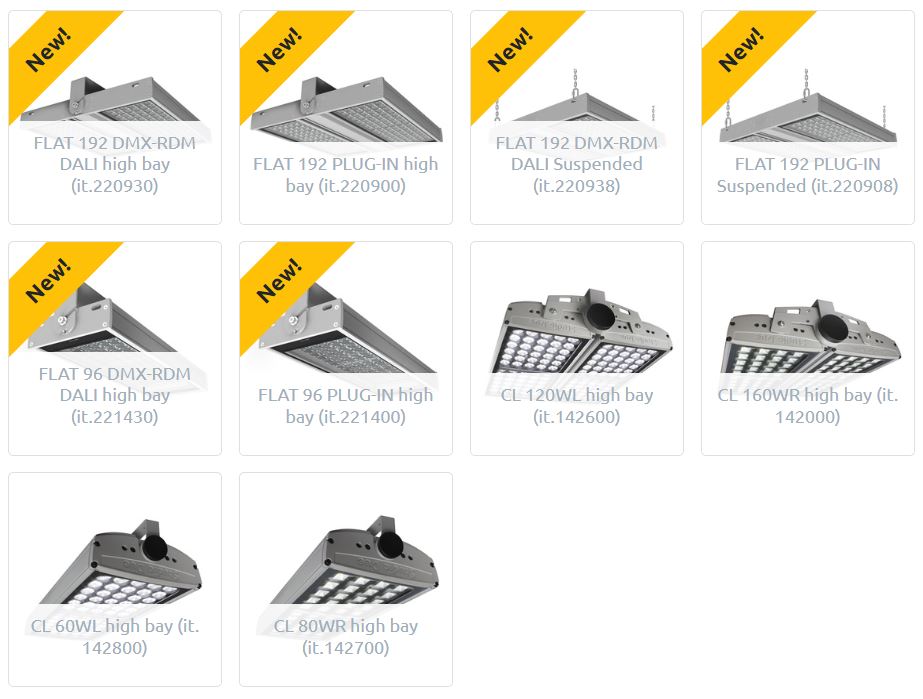
Task: Open FLAT 96 PLUG-IN high bay (it.221400) link
Action: 346,406
